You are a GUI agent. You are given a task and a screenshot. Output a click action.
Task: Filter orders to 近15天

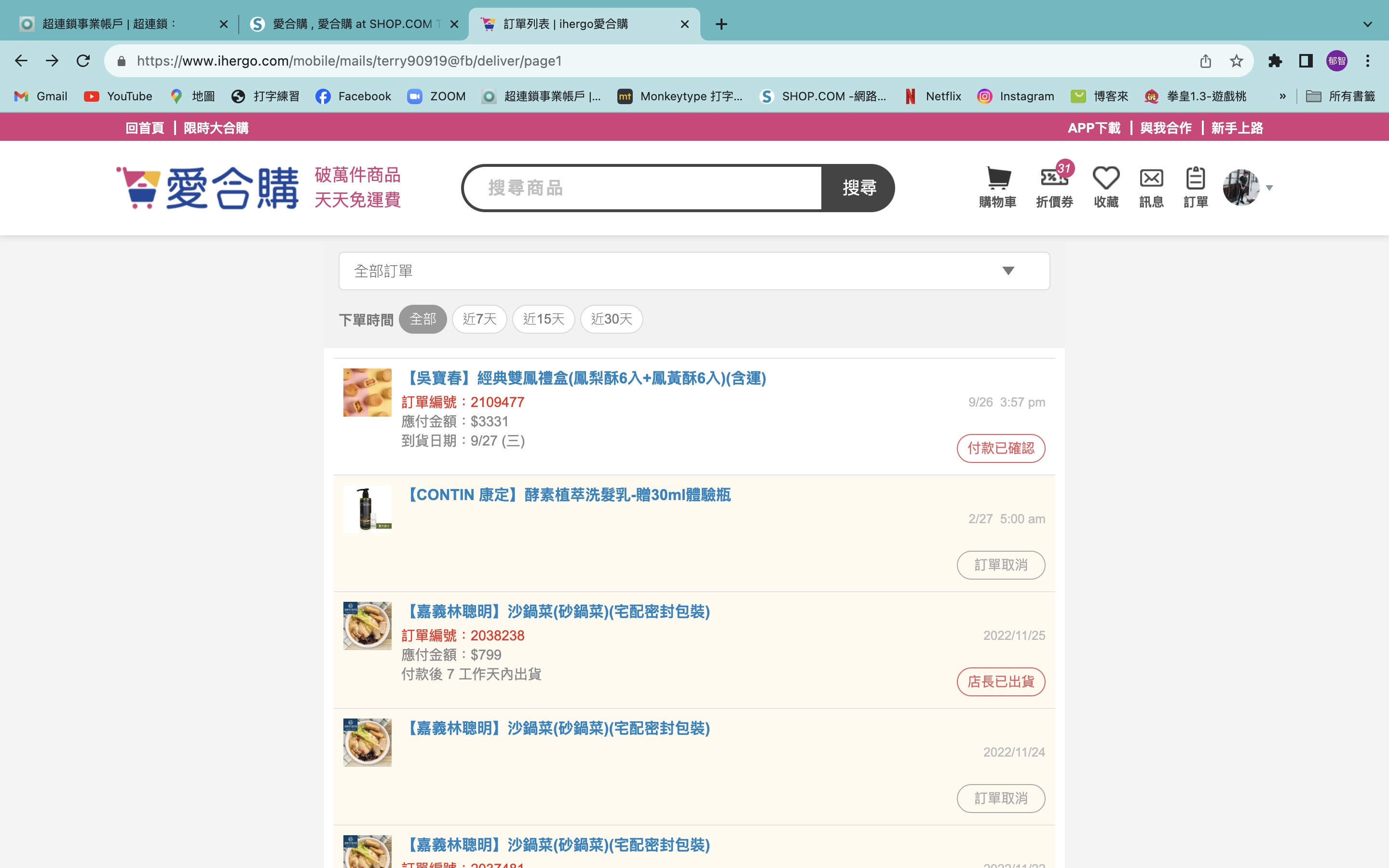tap(544, 319)
